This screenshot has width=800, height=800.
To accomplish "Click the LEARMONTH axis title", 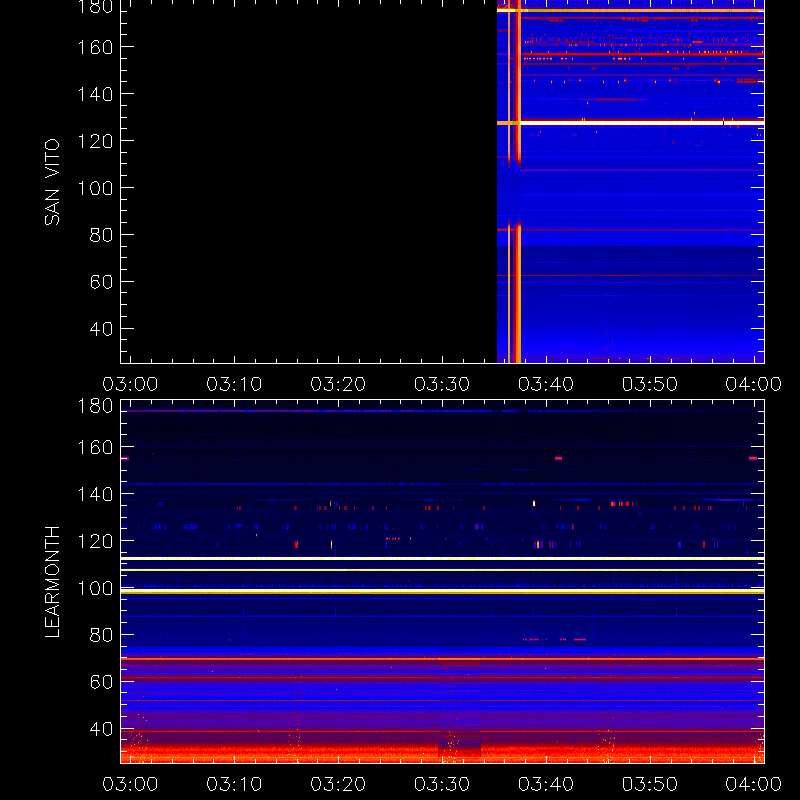I will click(52, 582).
